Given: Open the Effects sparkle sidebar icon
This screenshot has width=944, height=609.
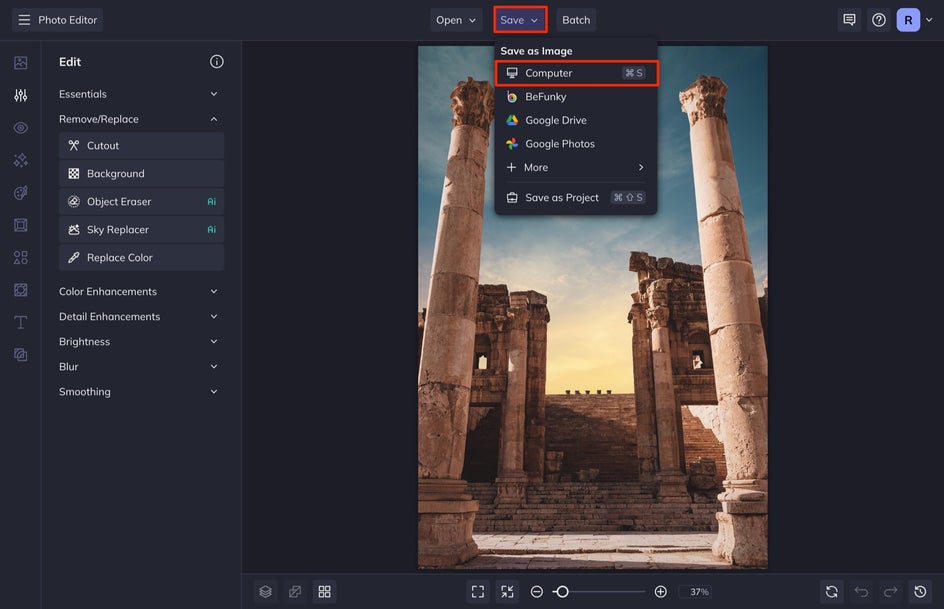Looking at the screenshot, I should (x=20, y=160).
